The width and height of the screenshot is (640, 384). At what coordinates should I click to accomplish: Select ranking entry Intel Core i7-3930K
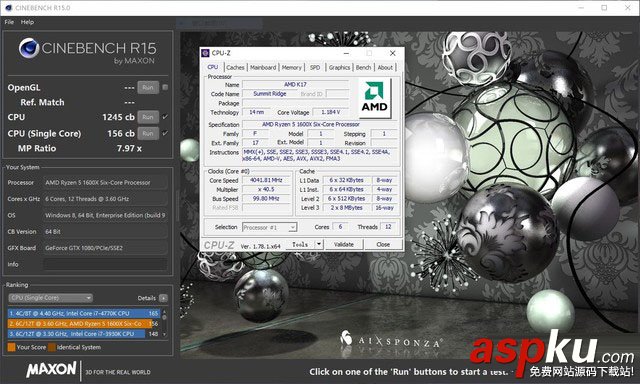pyautogui.click(x=84, y=334)
